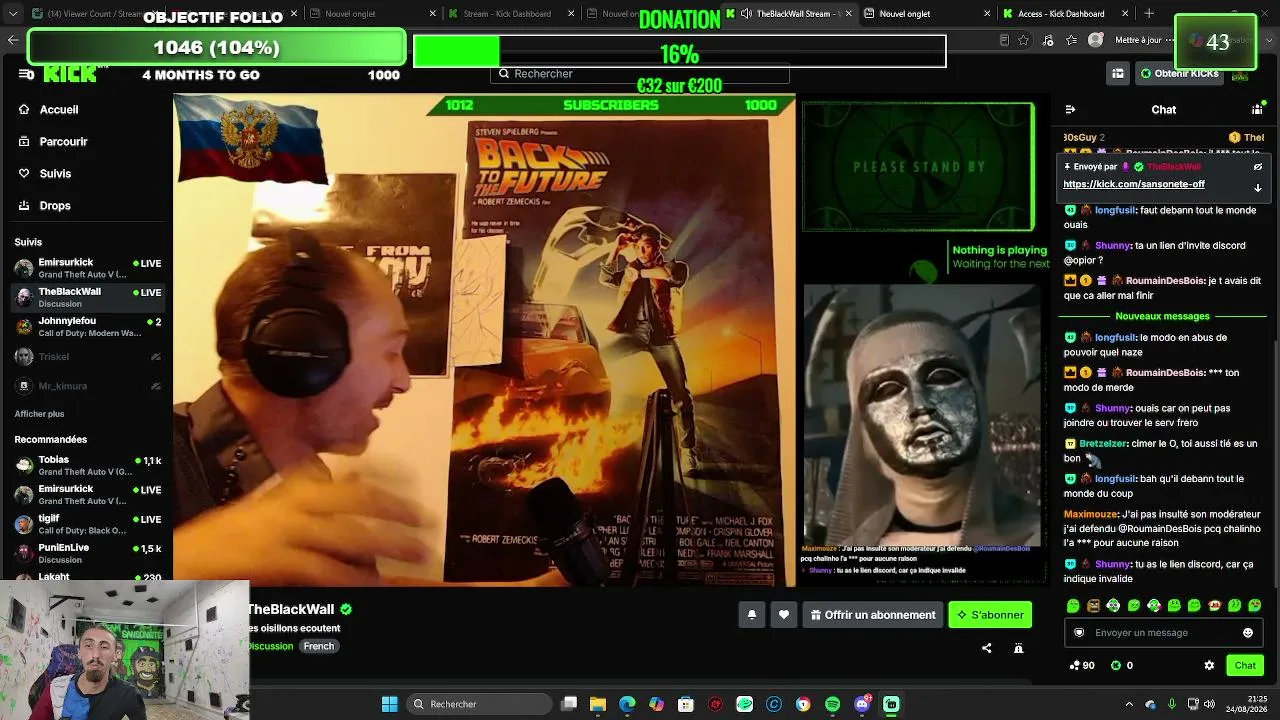Click the Kick Rechercher search field
Screen dimensions: 1280x720
click(640, 74)
